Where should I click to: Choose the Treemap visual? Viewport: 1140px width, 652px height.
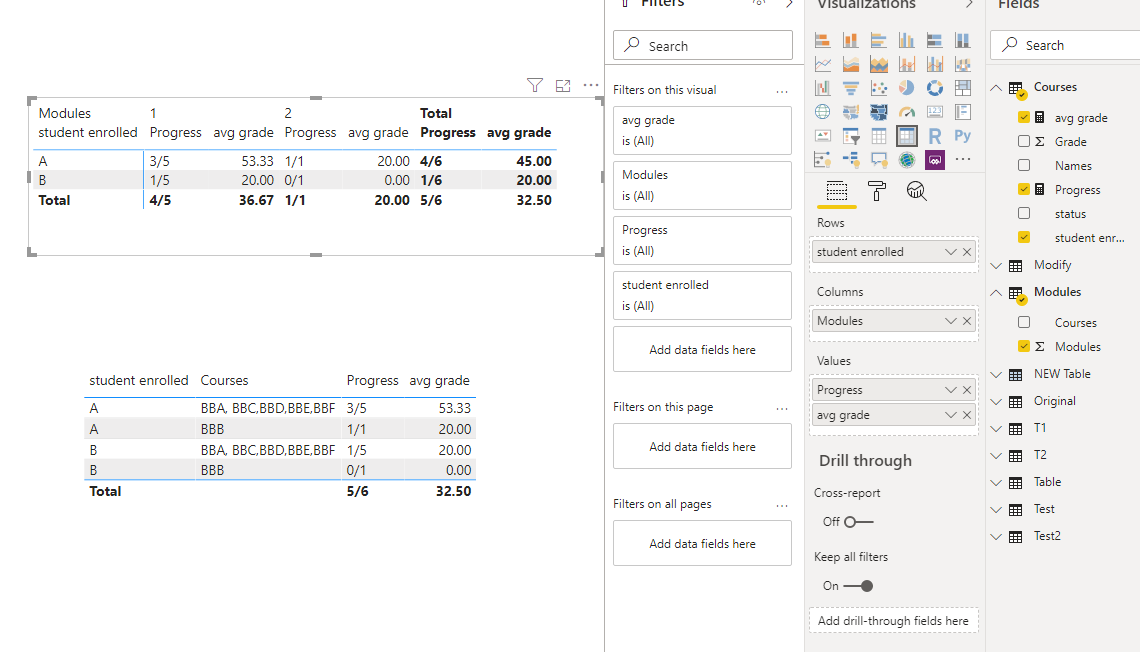click(x=963, y=88)
